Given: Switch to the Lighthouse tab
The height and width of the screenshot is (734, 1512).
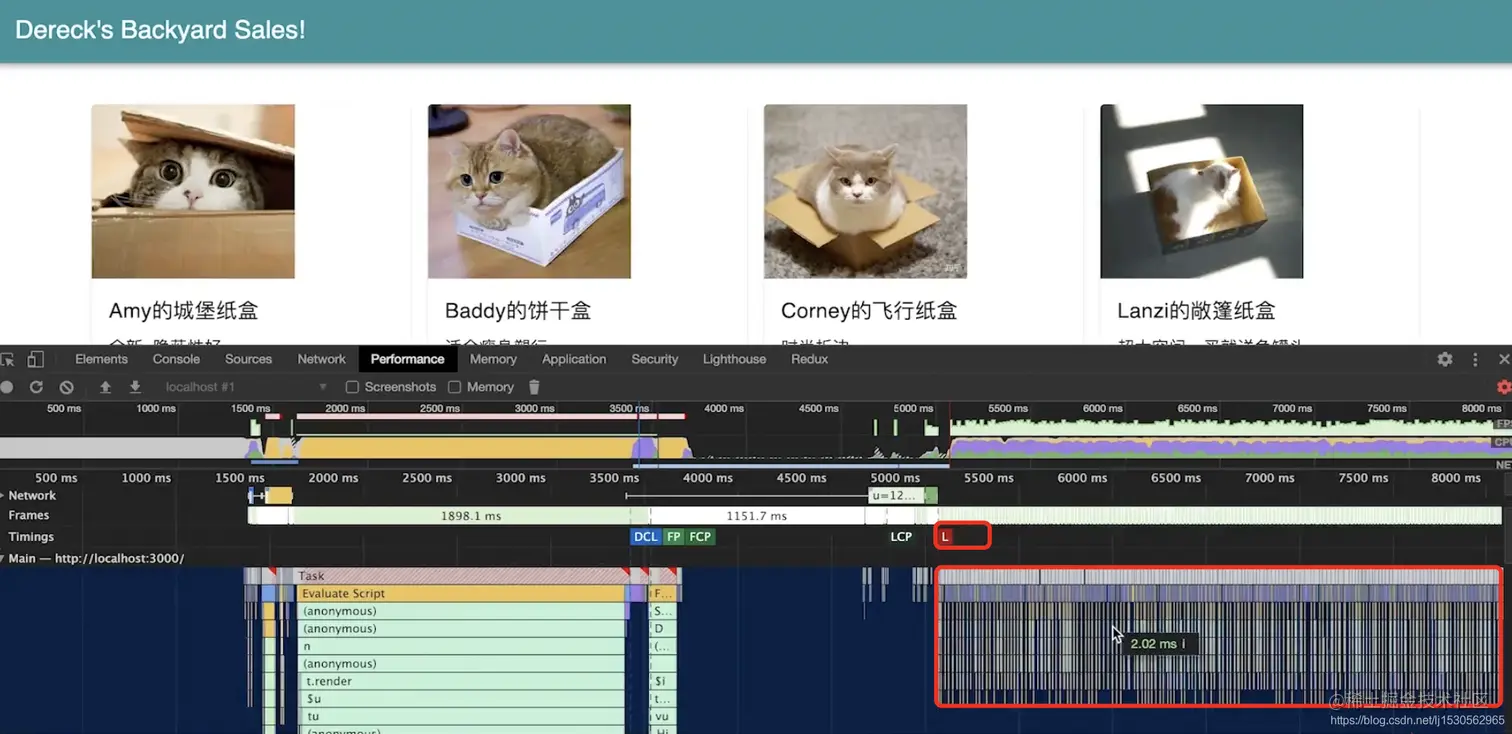Looking at the screenshot, I should (734, 359).
